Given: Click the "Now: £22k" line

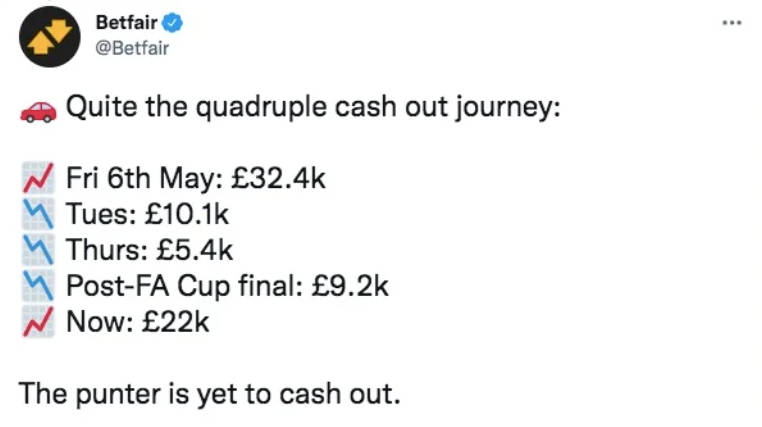Looking at the screenshot, I should (139, 323).
